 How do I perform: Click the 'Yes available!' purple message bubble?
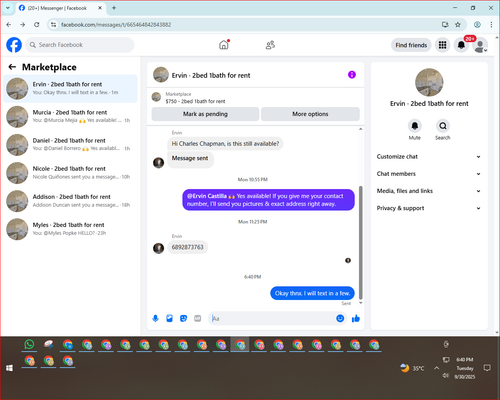tap(268, 200)
